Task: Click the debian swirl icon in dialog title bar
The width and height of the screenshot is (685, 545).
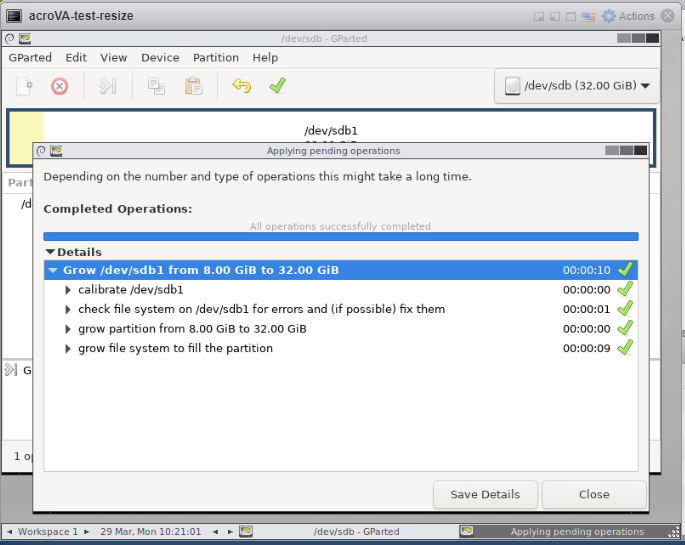Action: tap(41, 151)
